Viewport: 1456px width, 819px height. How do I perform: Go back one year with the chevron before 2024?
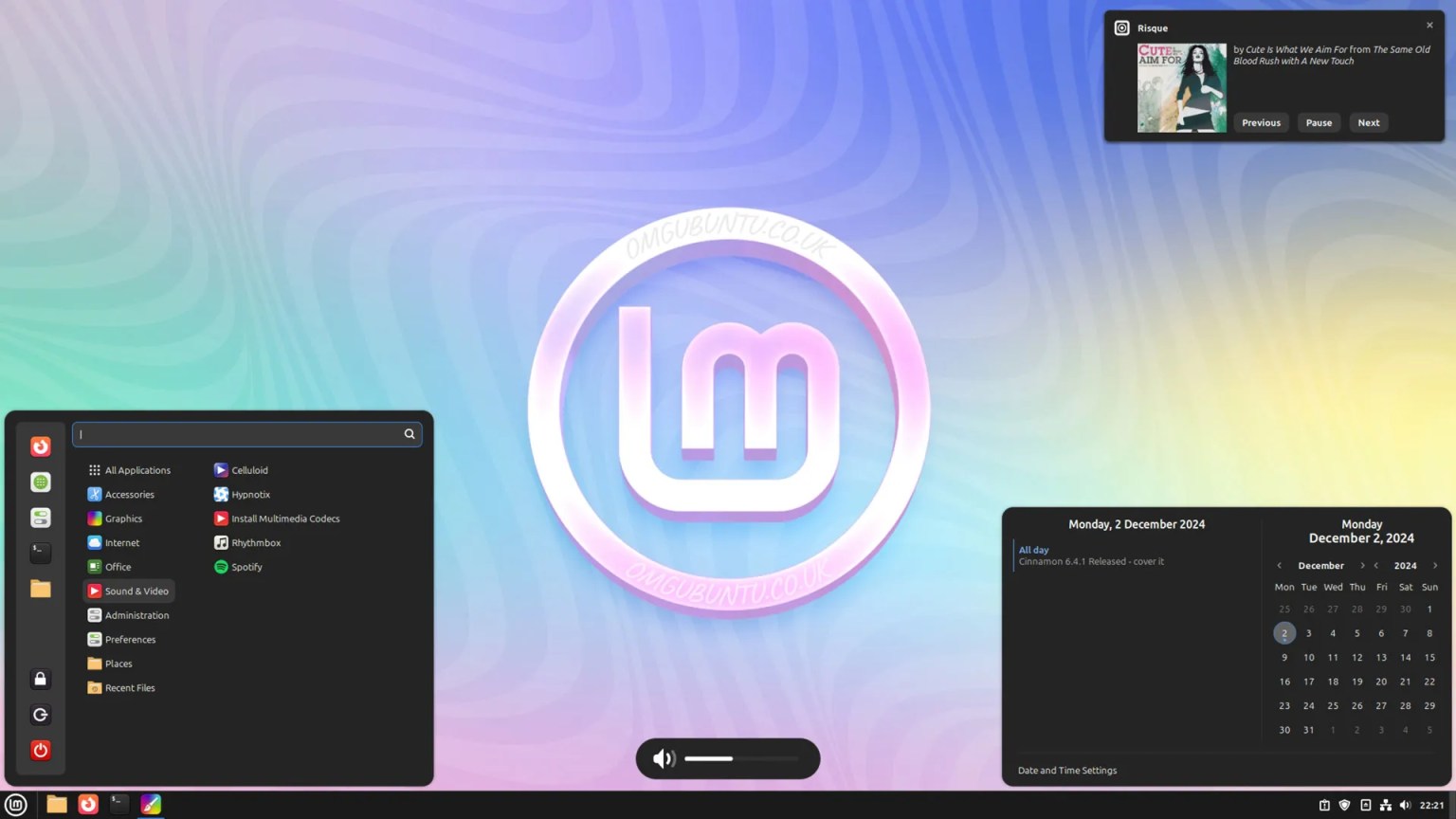[1376, 566]
